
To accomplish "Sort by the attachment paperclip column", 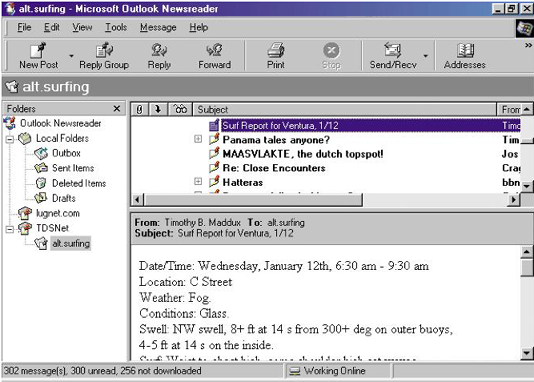I will point(140,109).
